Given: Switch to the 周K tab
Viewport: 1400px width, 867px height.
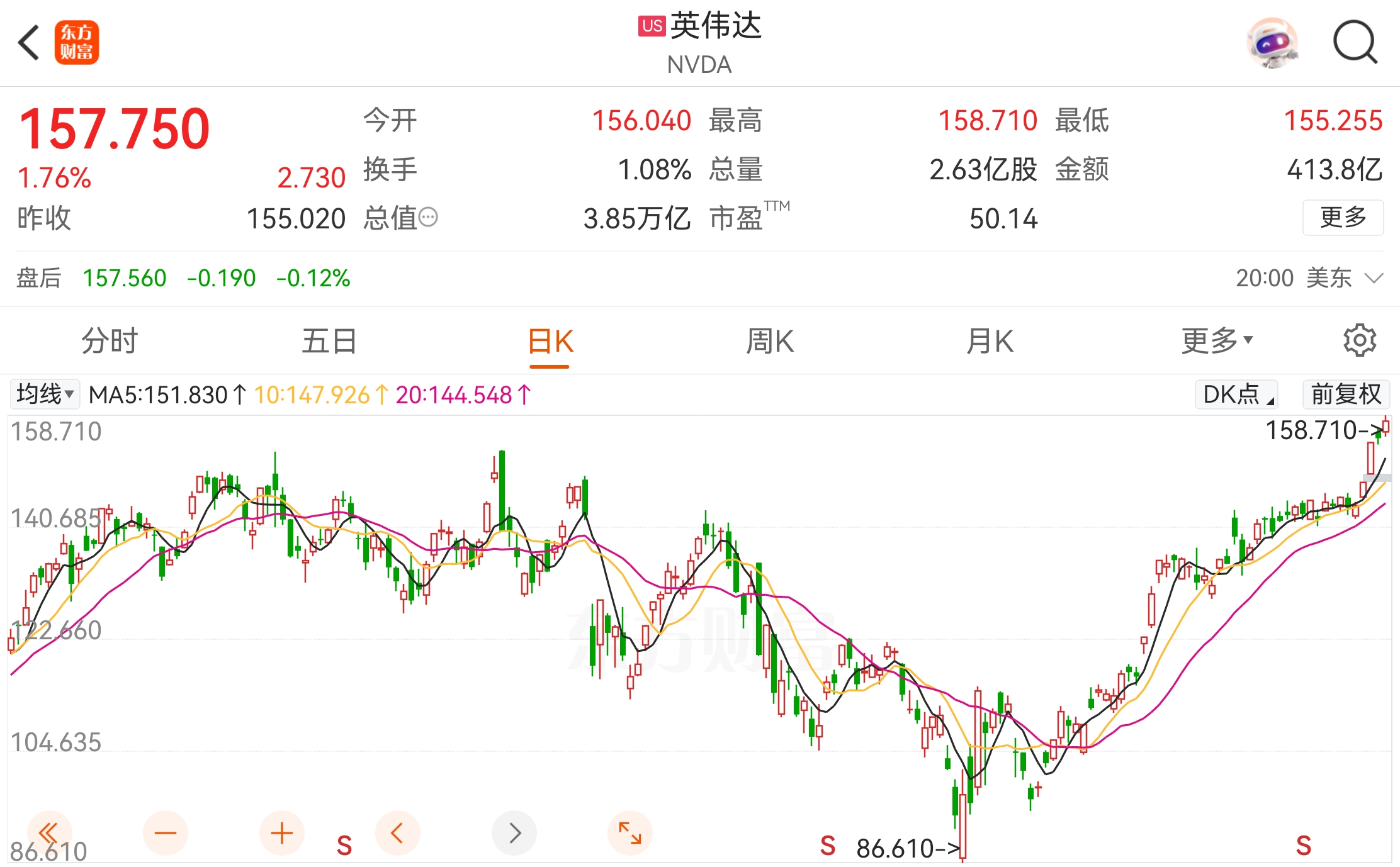Looking at the screenshot, I should (x=770, y=341).
